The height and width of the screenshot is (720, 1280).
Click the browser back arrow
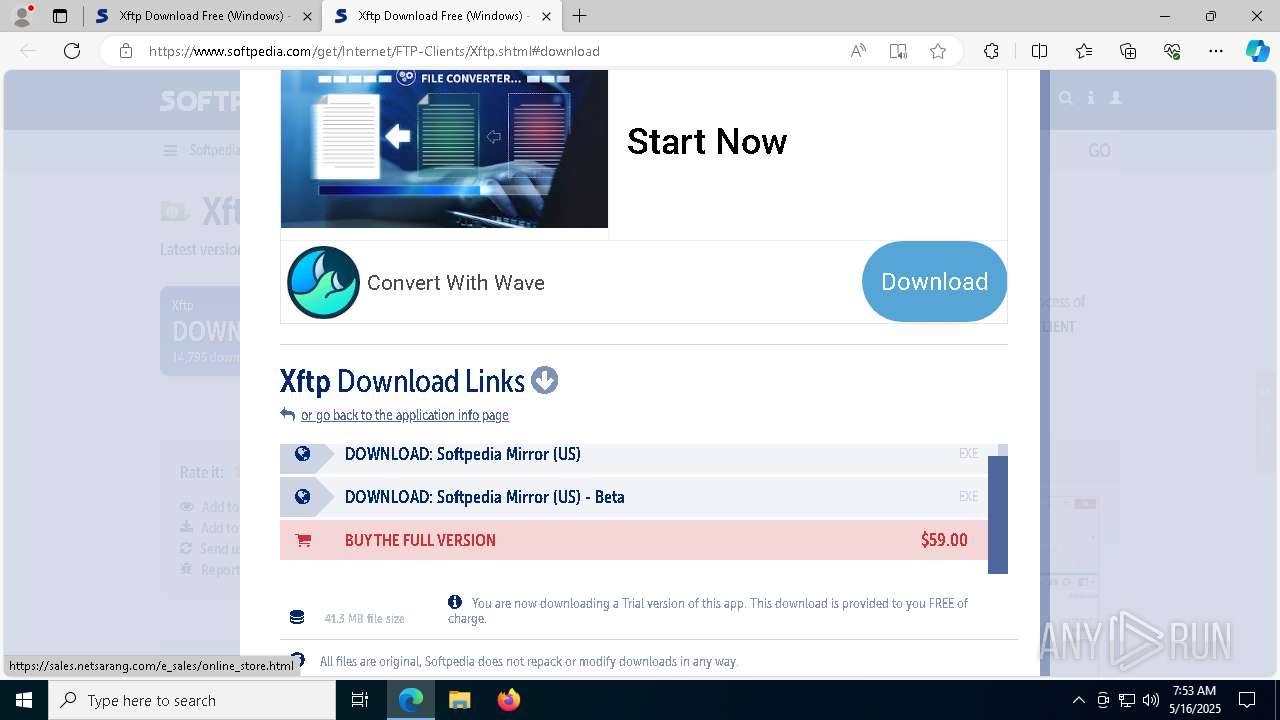click(28, 51)
